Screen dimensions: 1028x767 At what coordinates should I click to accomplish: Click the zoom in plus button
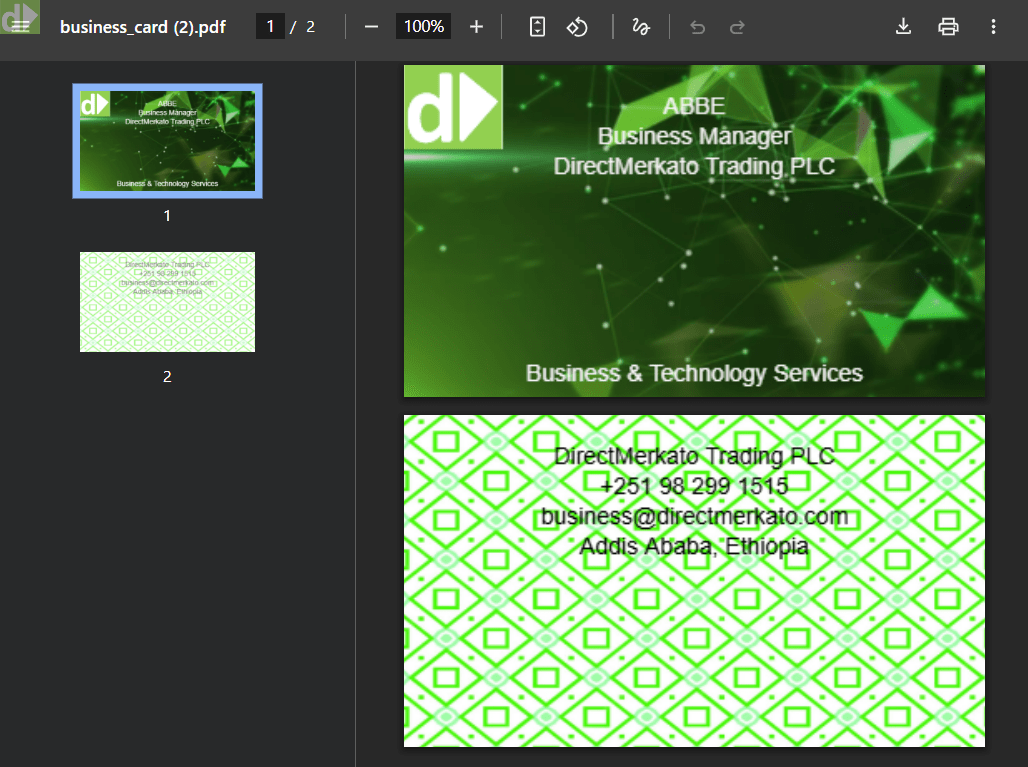click(x=476, y=27)
